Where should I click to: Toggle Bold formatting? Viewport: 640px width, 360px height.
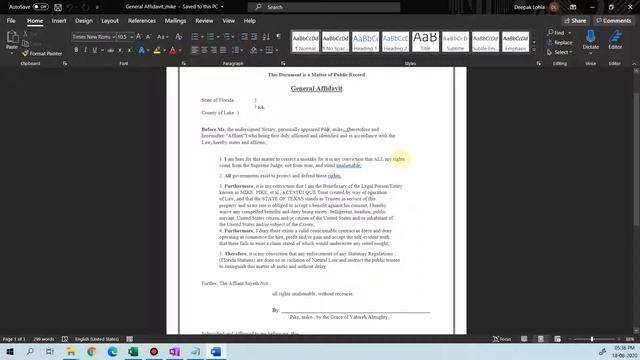pyautogui.click(x=76, y=50)
